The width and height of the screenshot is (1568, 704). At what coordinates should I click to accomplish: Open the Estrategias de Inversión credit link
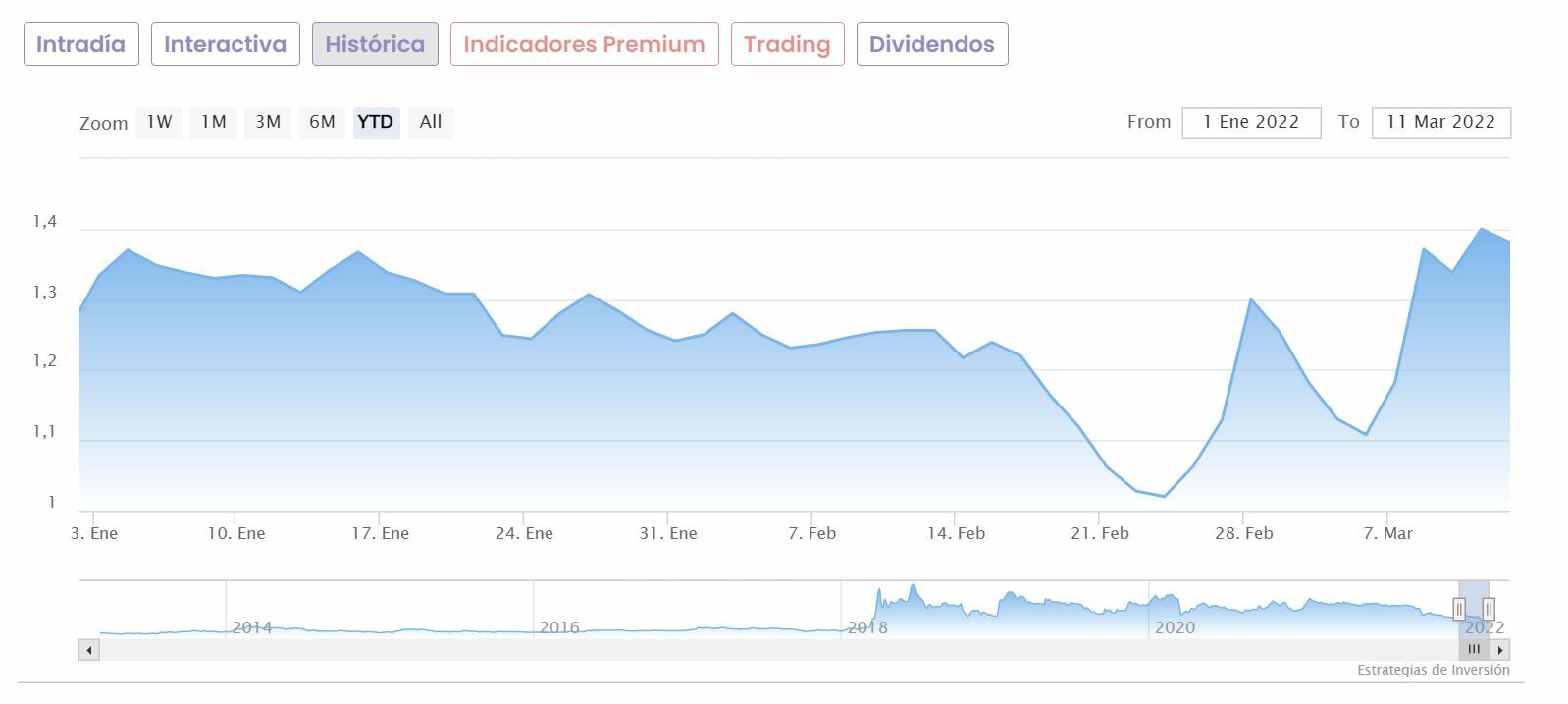(x=1433, y=670)
